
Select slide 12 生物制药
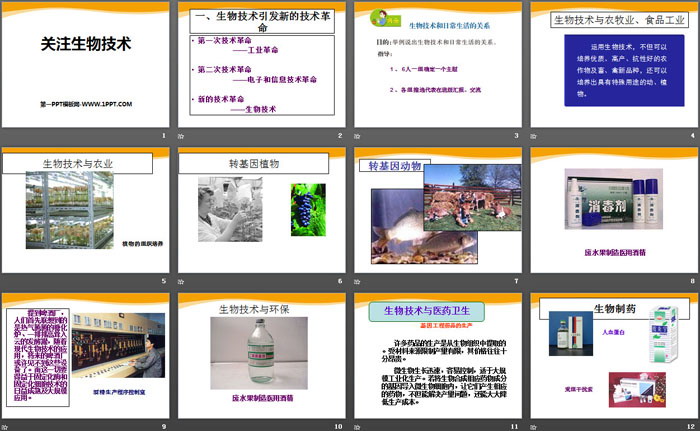(x=614, y=356)
